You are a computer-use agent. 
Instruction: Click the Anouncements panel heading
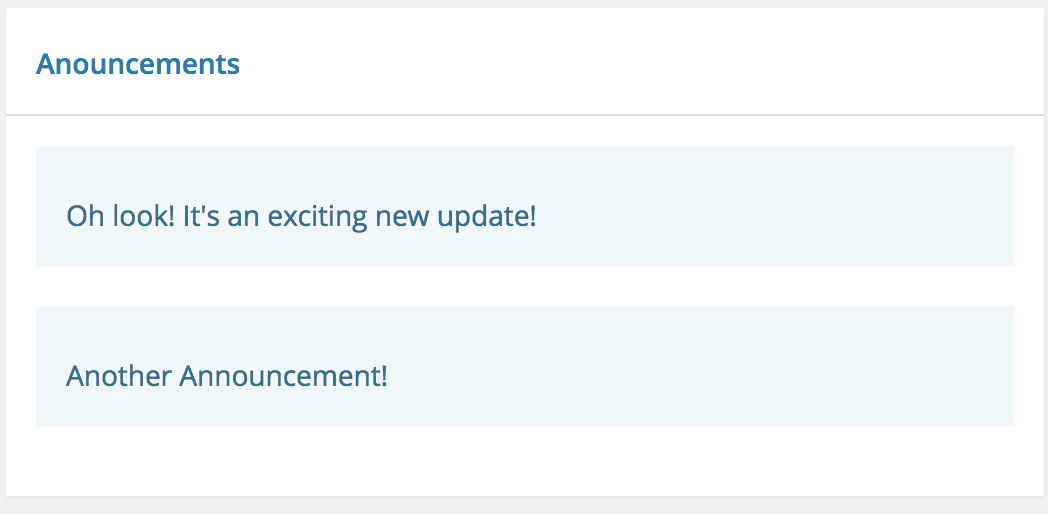tap(138, 64)
